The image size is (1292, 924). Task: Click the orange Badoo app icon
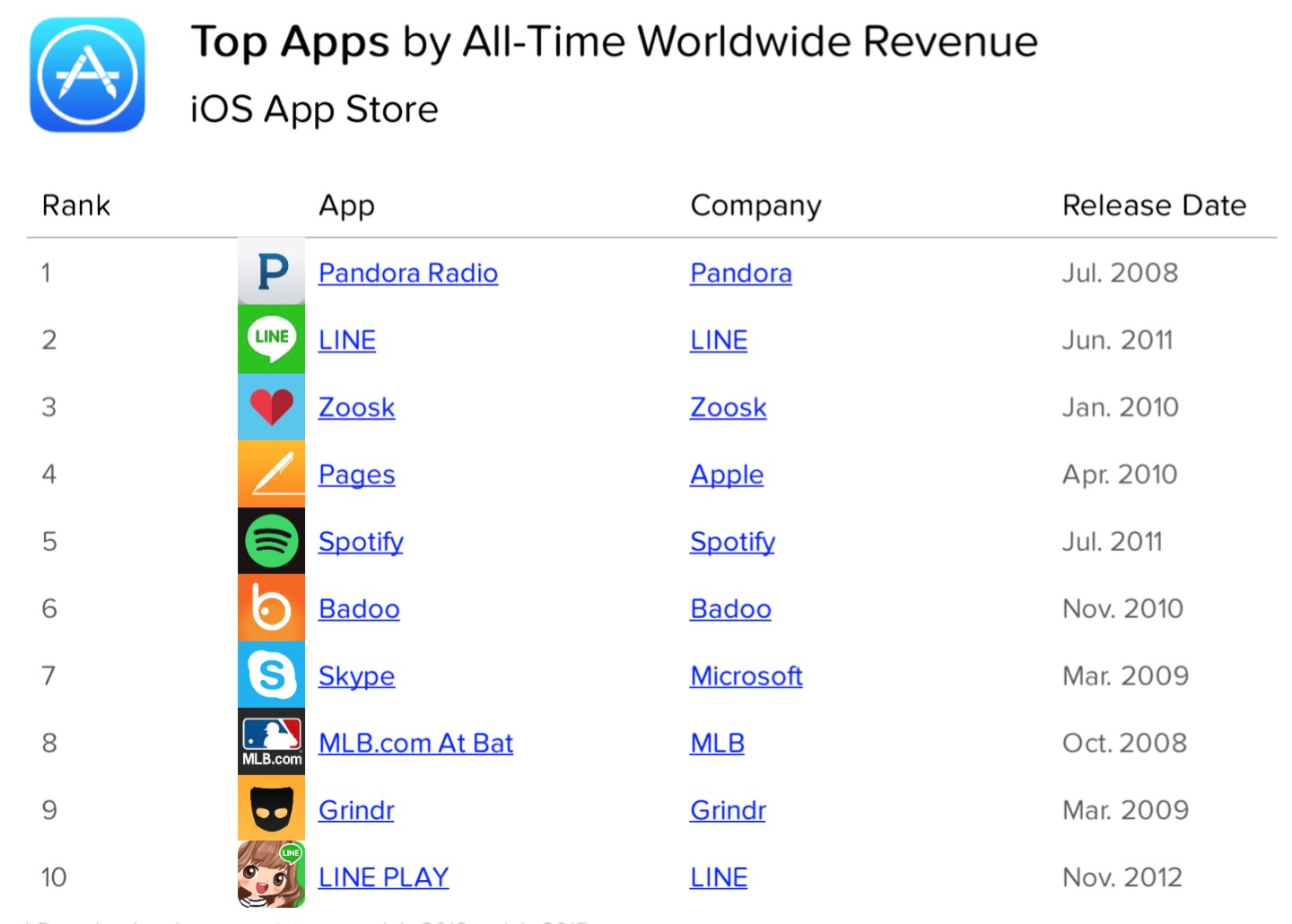pyautogui.click(x=271, y=608)
